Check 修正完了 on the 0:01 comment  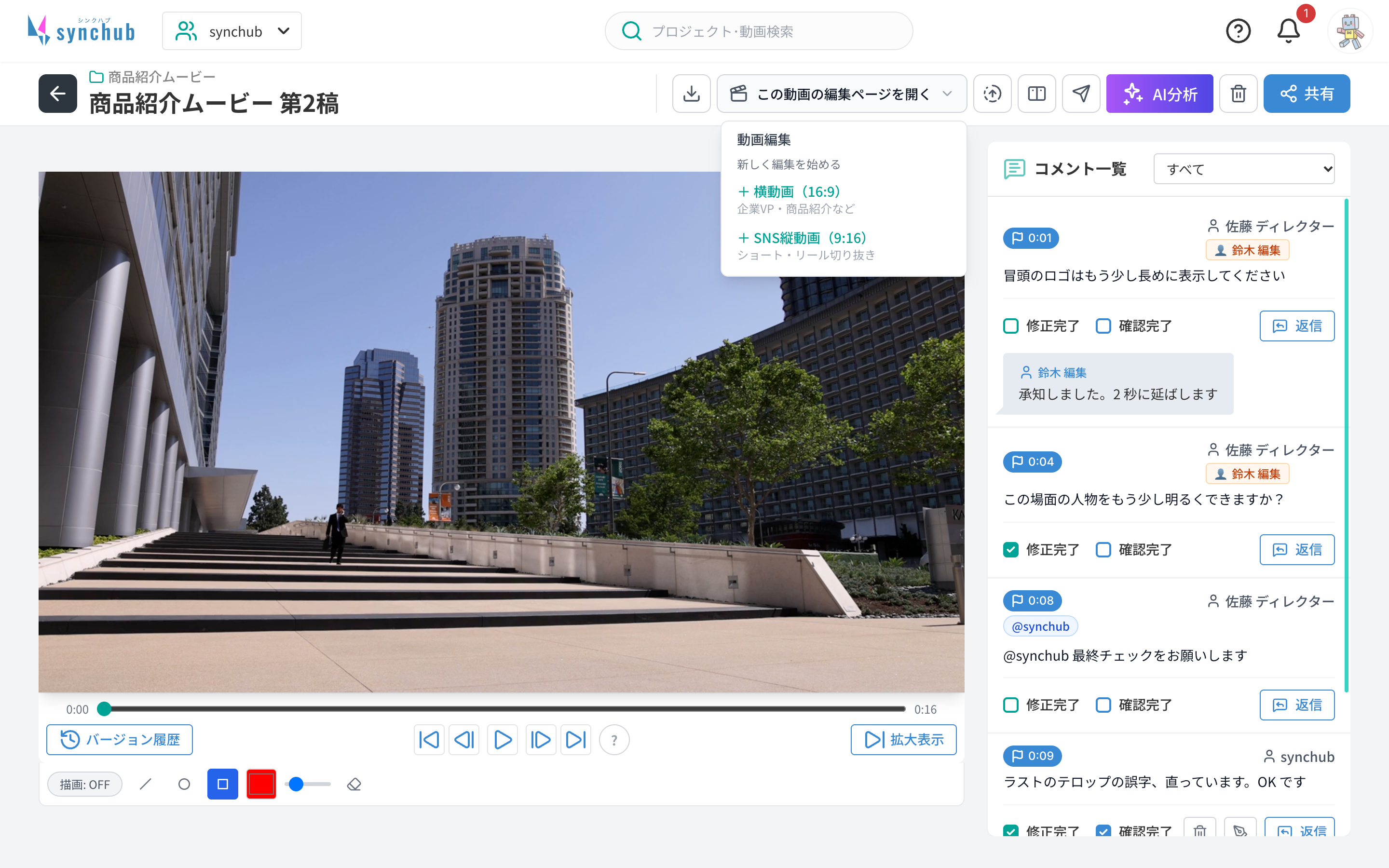click(x=1011, y=325)
